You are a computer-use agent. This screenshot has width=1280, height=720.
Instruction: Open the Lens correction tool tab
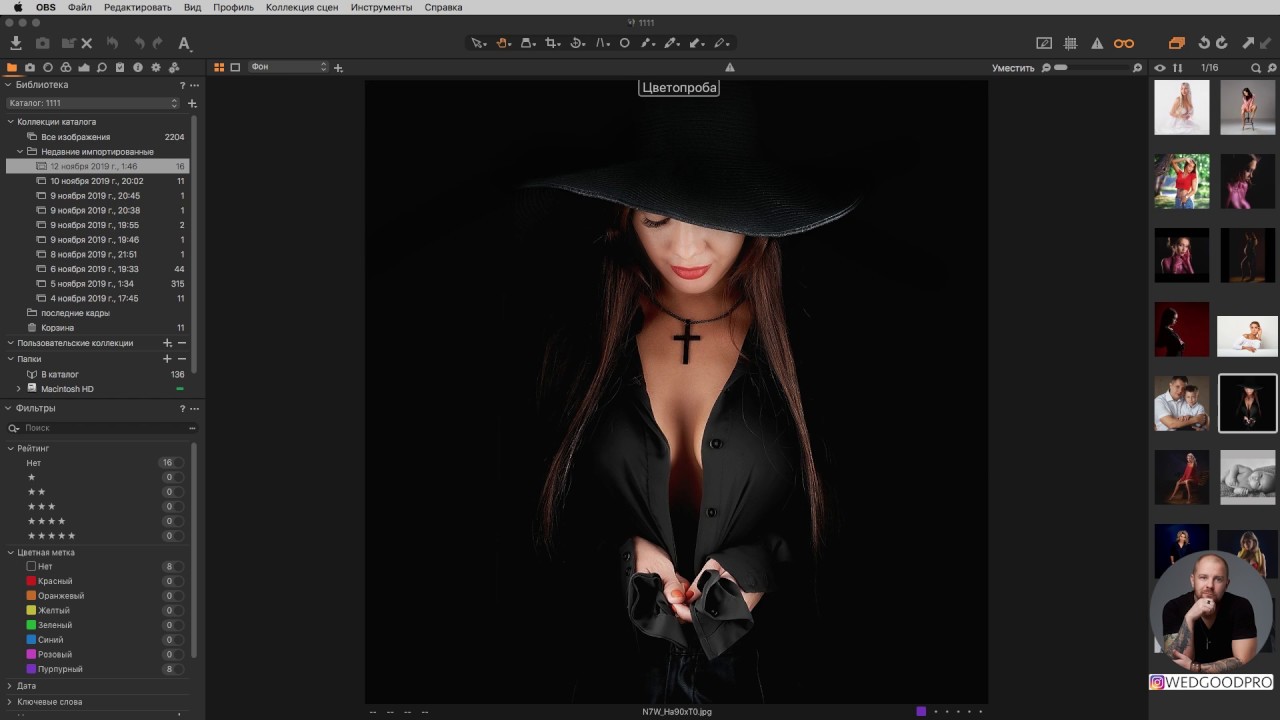click(48, 68)
